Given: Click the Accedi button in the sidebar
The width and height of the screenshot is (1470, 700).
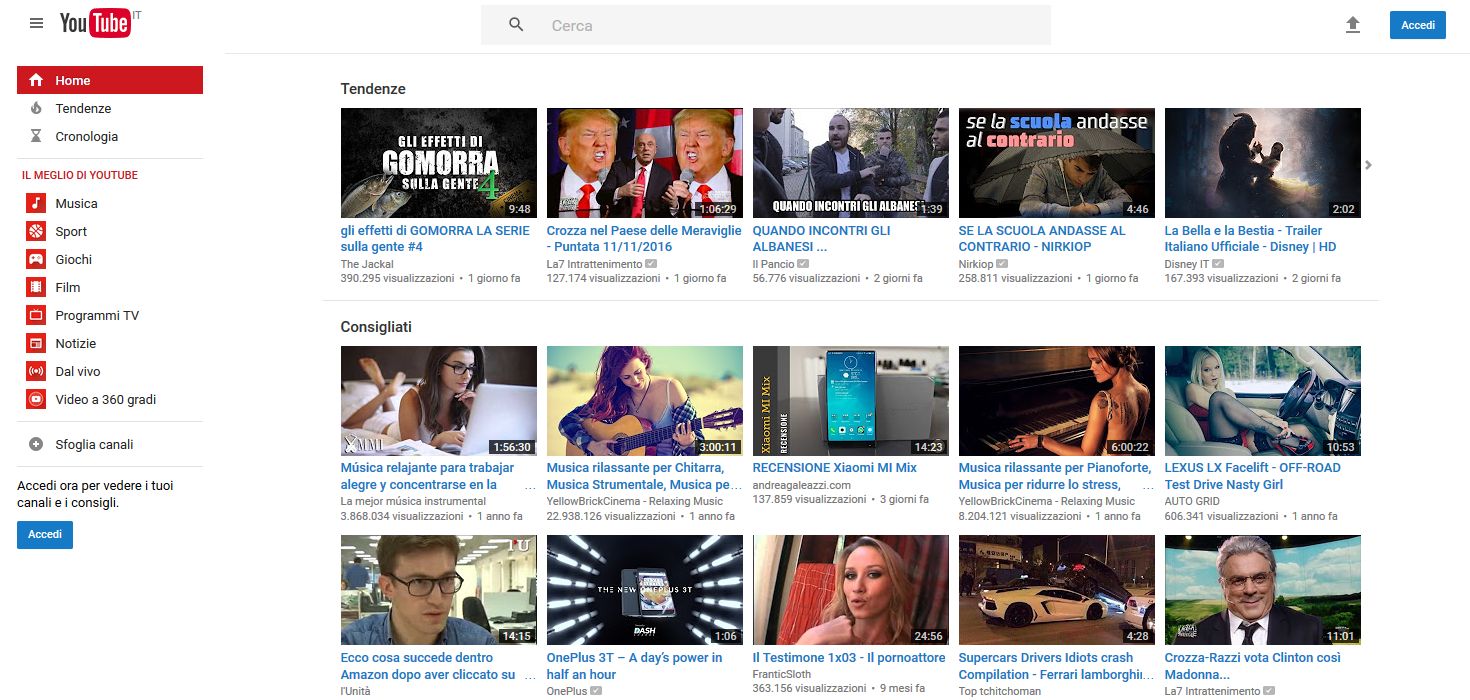Looking at the screenshot, I should tap(45, 535).
